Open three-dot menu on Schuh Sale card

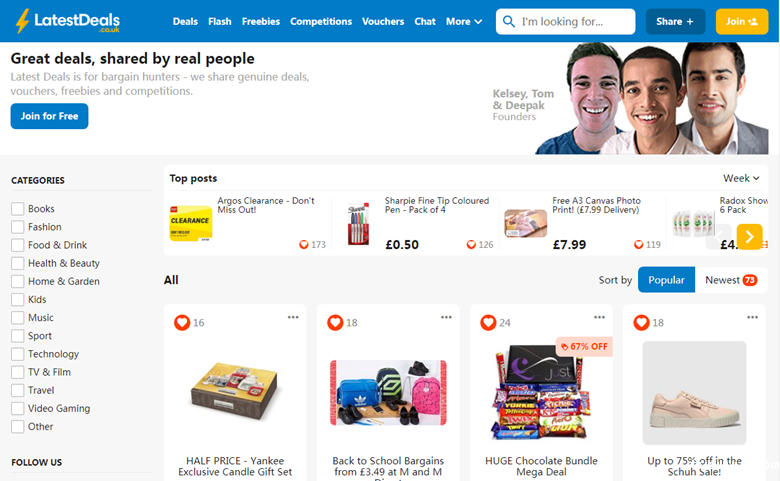tap(753, 317)
